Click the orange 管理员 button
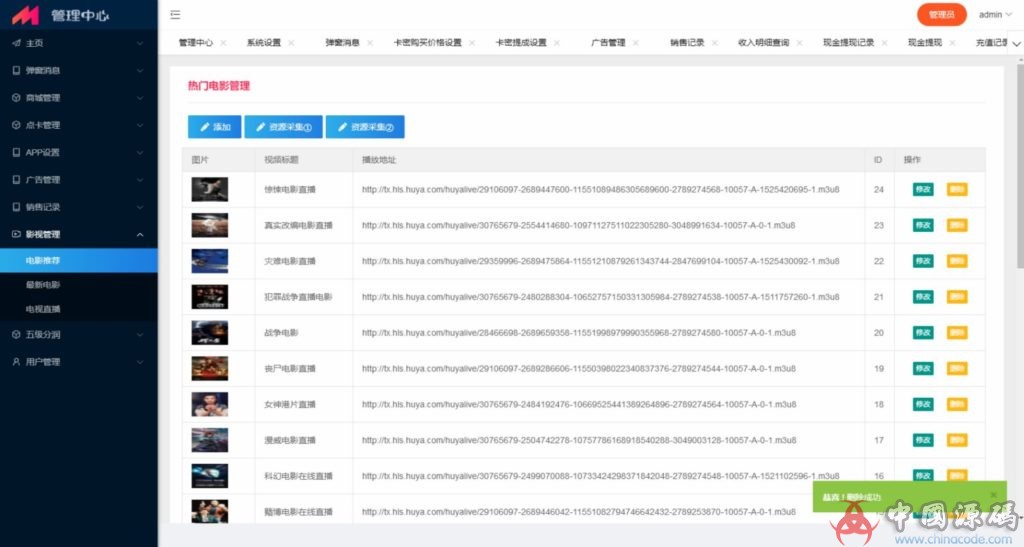The width and height of the screenshot is (1024, 547). pos(942,14)
